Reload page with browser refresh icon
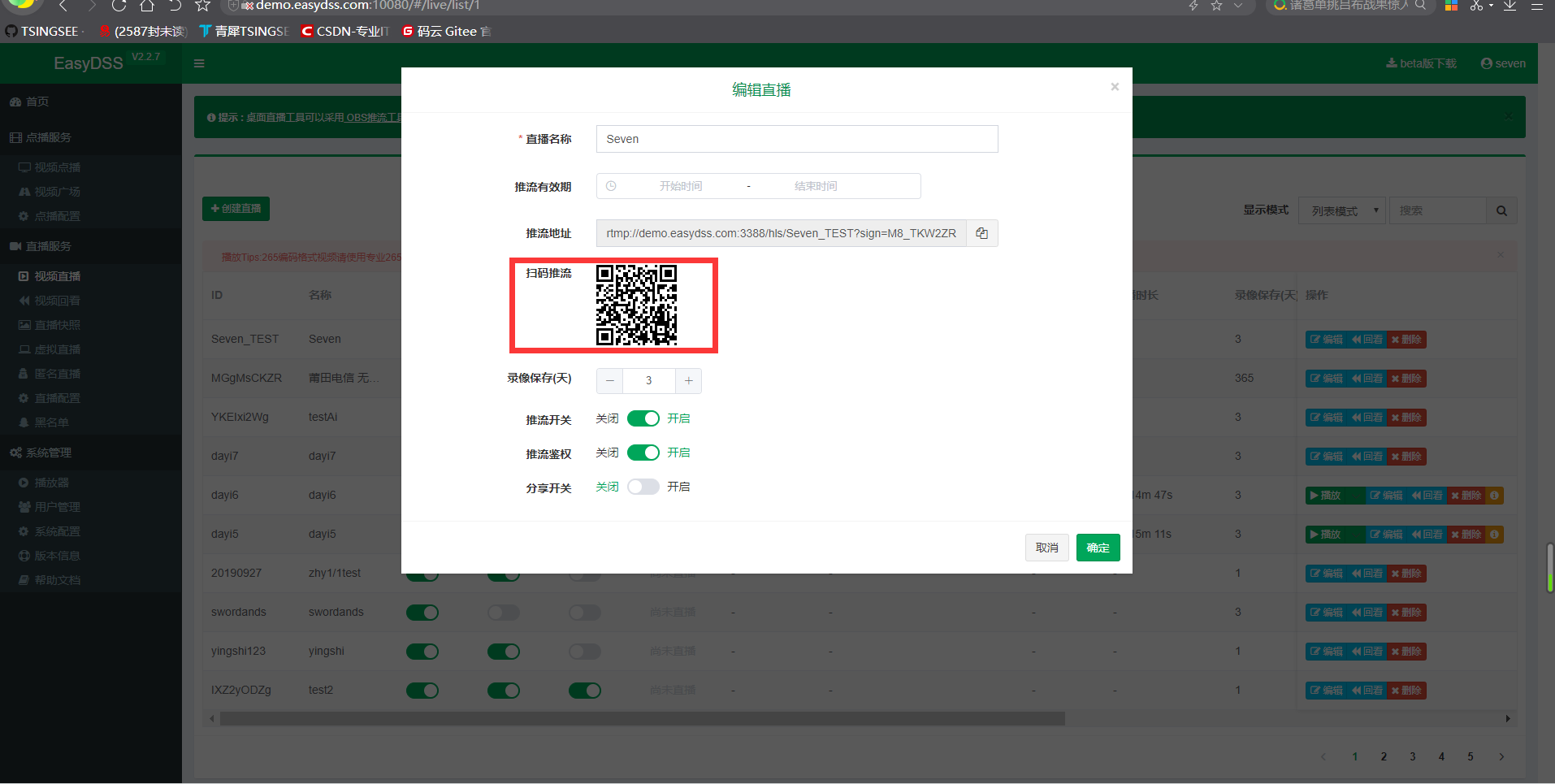This screenshot has width=1555, height=784. point(119,5)
